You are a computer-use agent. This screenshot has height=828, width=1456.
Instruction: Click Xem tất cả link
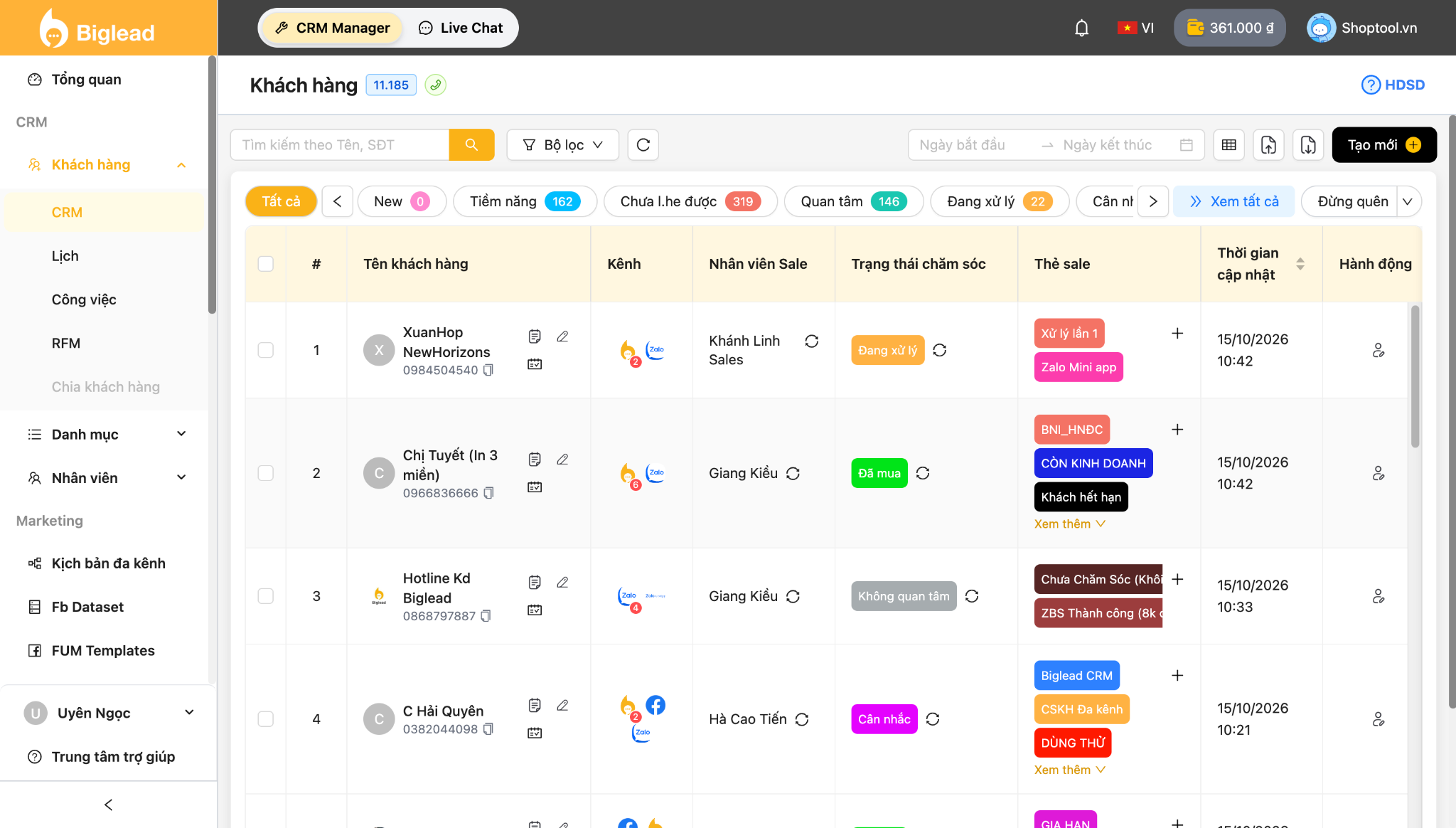1234,201
